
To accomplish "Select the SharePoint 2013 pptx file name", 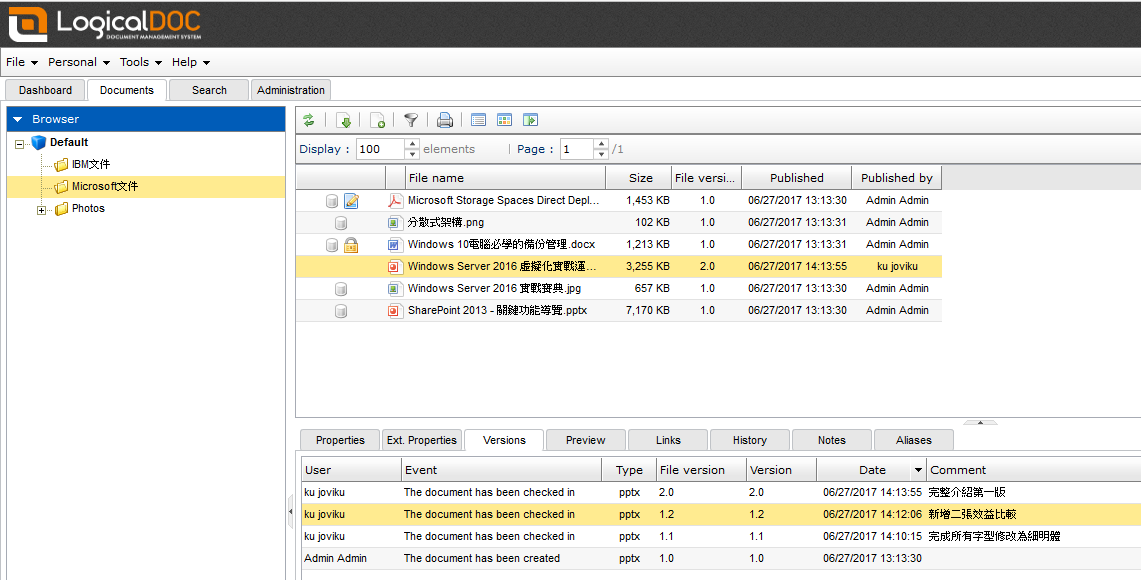I will (498, 311).
